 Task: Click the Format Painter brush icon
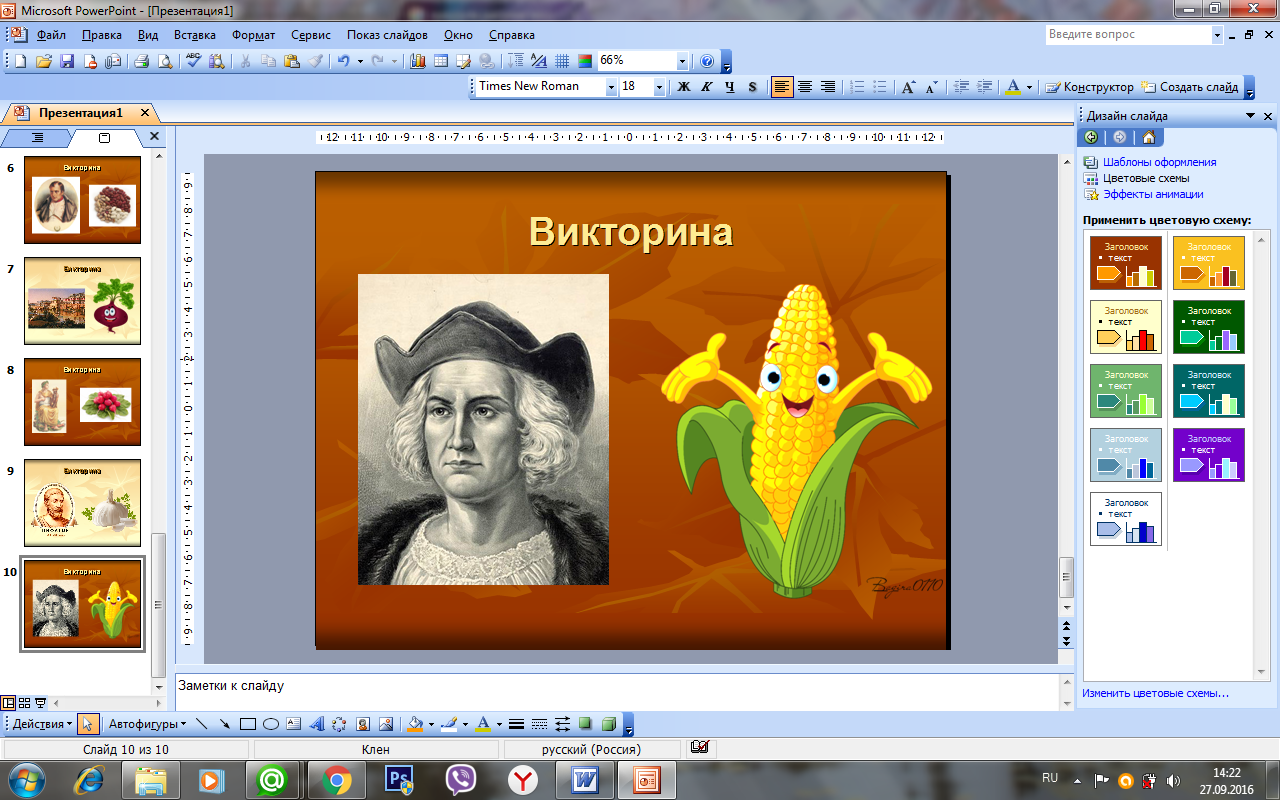coord(315,61)
